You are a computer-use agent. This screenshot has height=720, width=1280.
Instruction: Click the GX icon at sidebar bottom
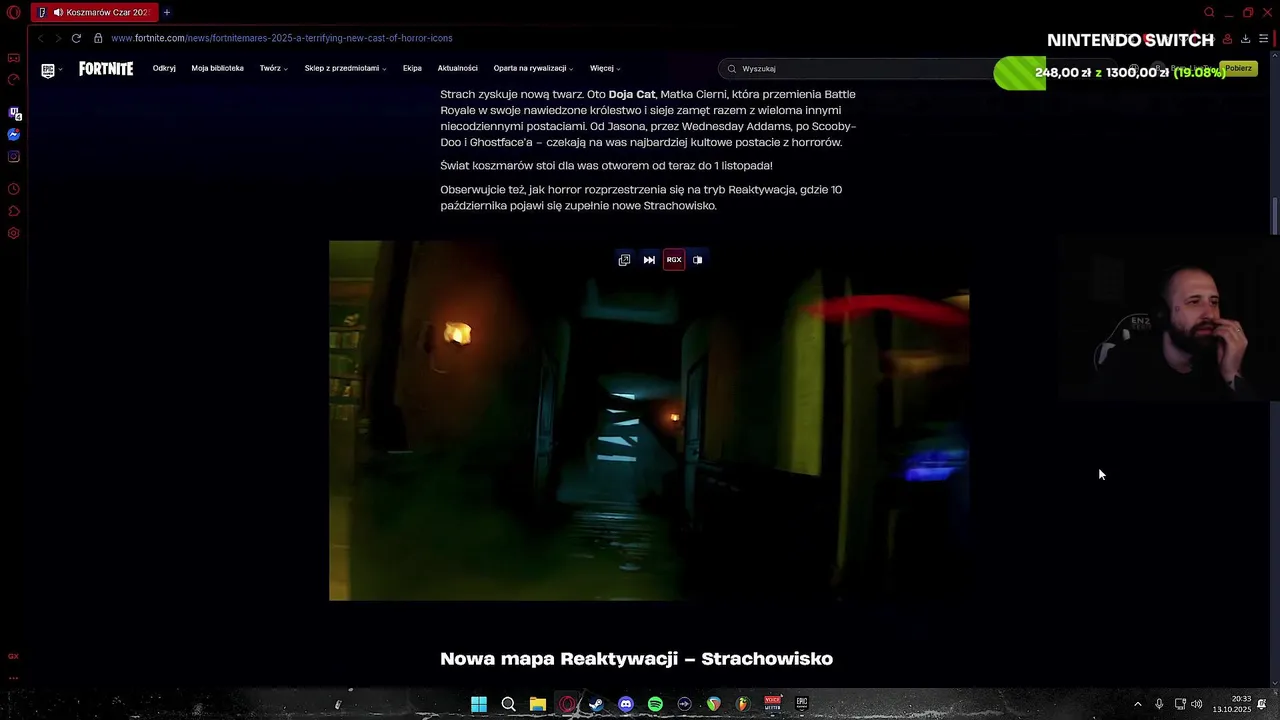14,656
